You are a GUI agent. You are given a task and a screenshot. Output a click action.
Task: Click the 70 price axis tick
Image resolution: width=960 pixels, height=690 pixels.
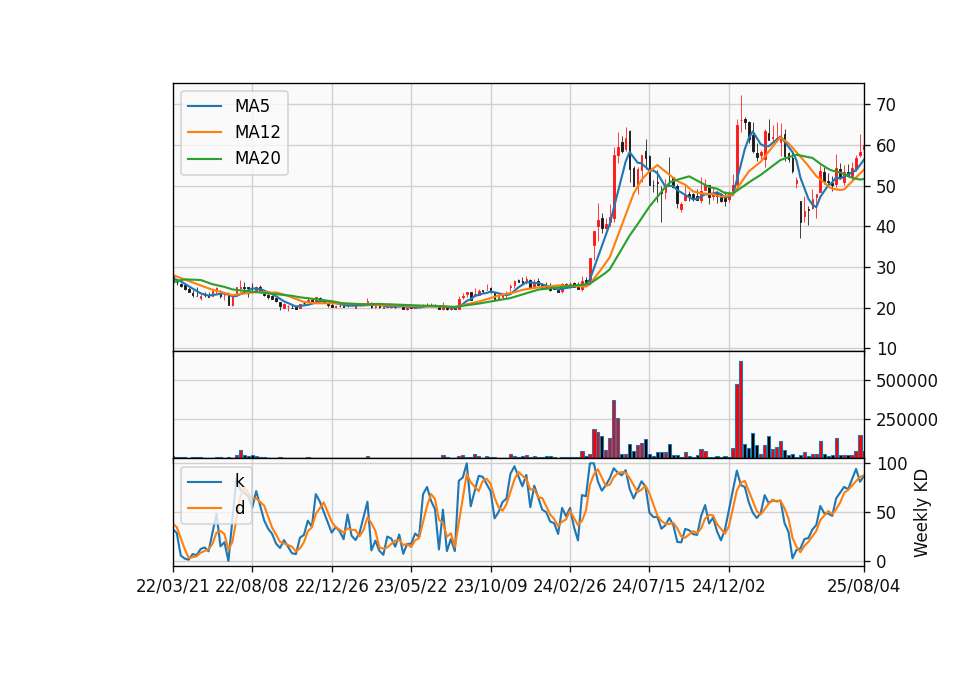click(x=886, y=105)
